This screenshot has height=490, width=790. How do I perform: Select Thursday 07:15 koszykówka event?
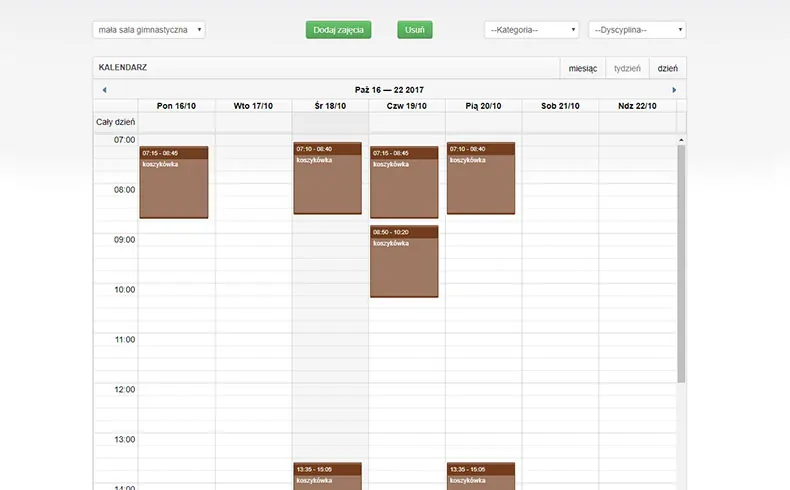(404, 183)
